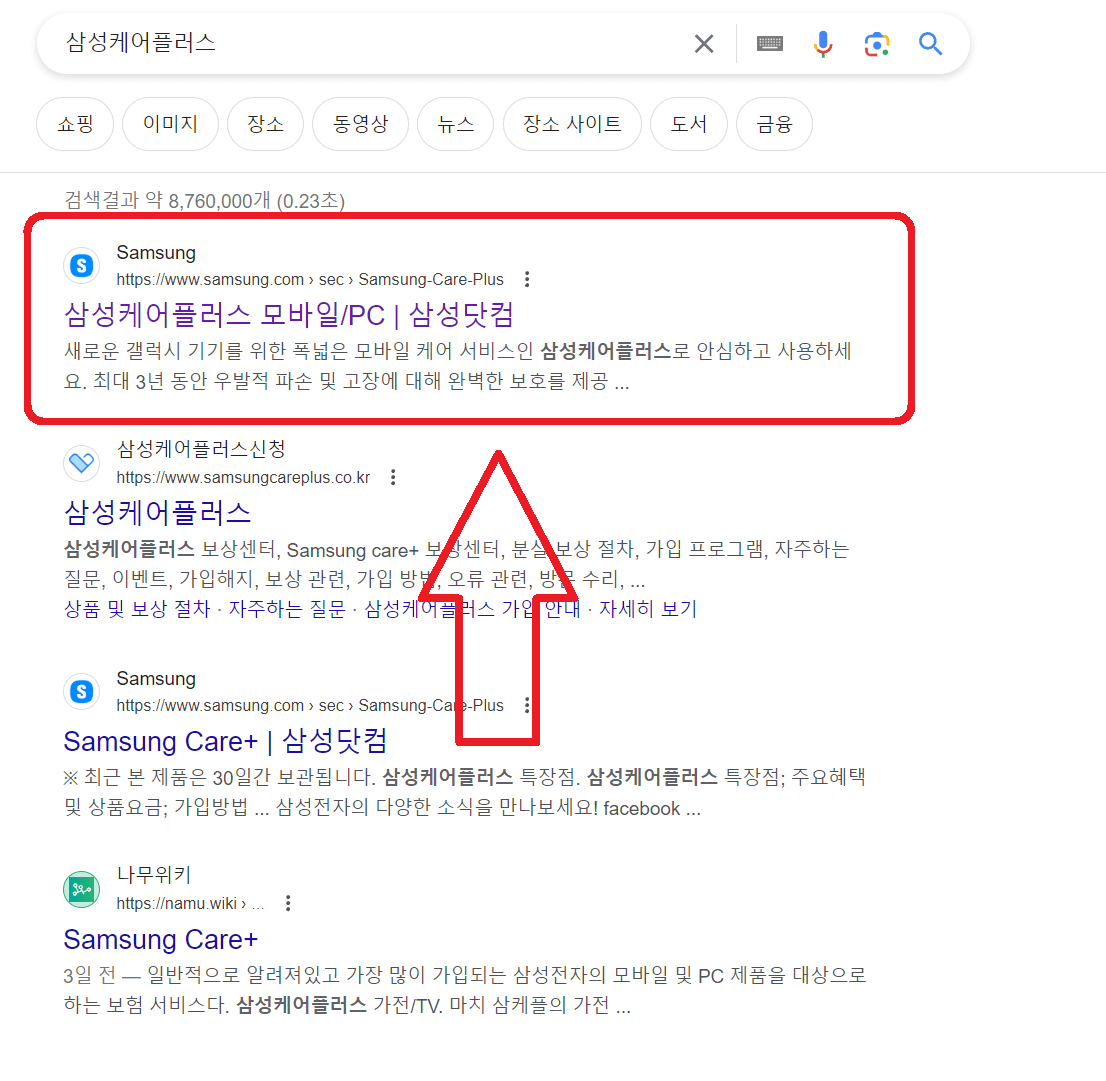Screen dimensions: 1106x1081
Task: Click the 나무위키 favicon next to its result
Action: point(81,888)
